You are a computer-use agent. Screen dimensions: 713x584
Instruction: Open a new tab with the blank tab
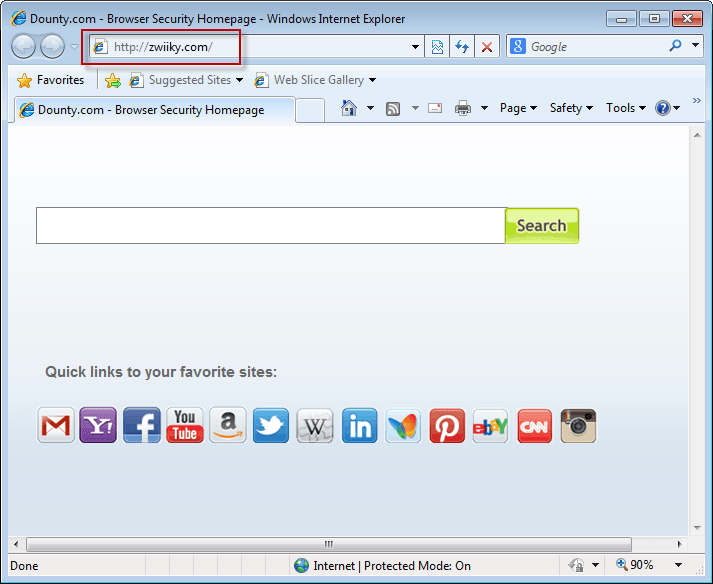click(310, 111)
